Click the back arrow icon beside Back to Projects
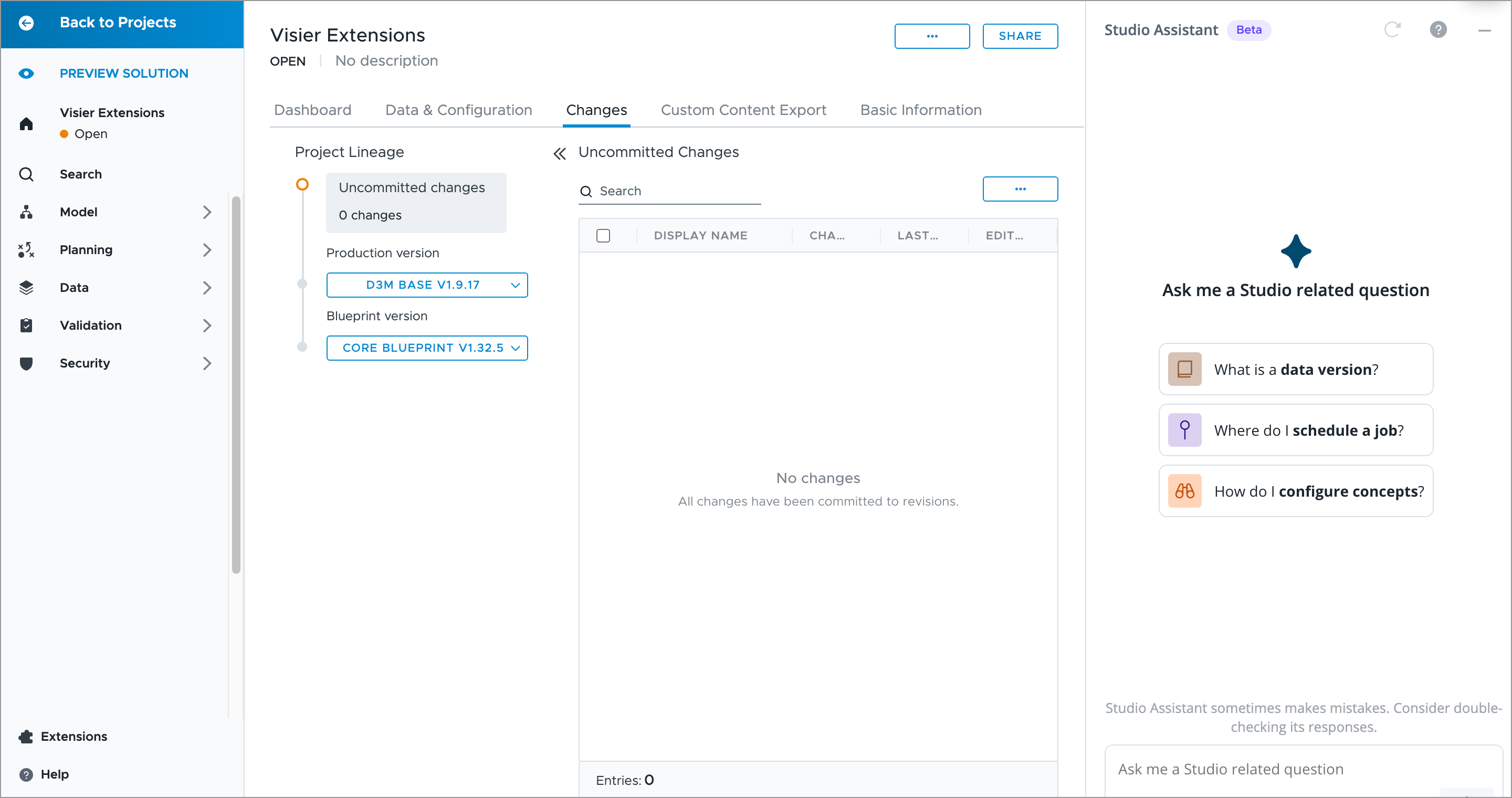1512x798 pixels. (x=26, y=23)
